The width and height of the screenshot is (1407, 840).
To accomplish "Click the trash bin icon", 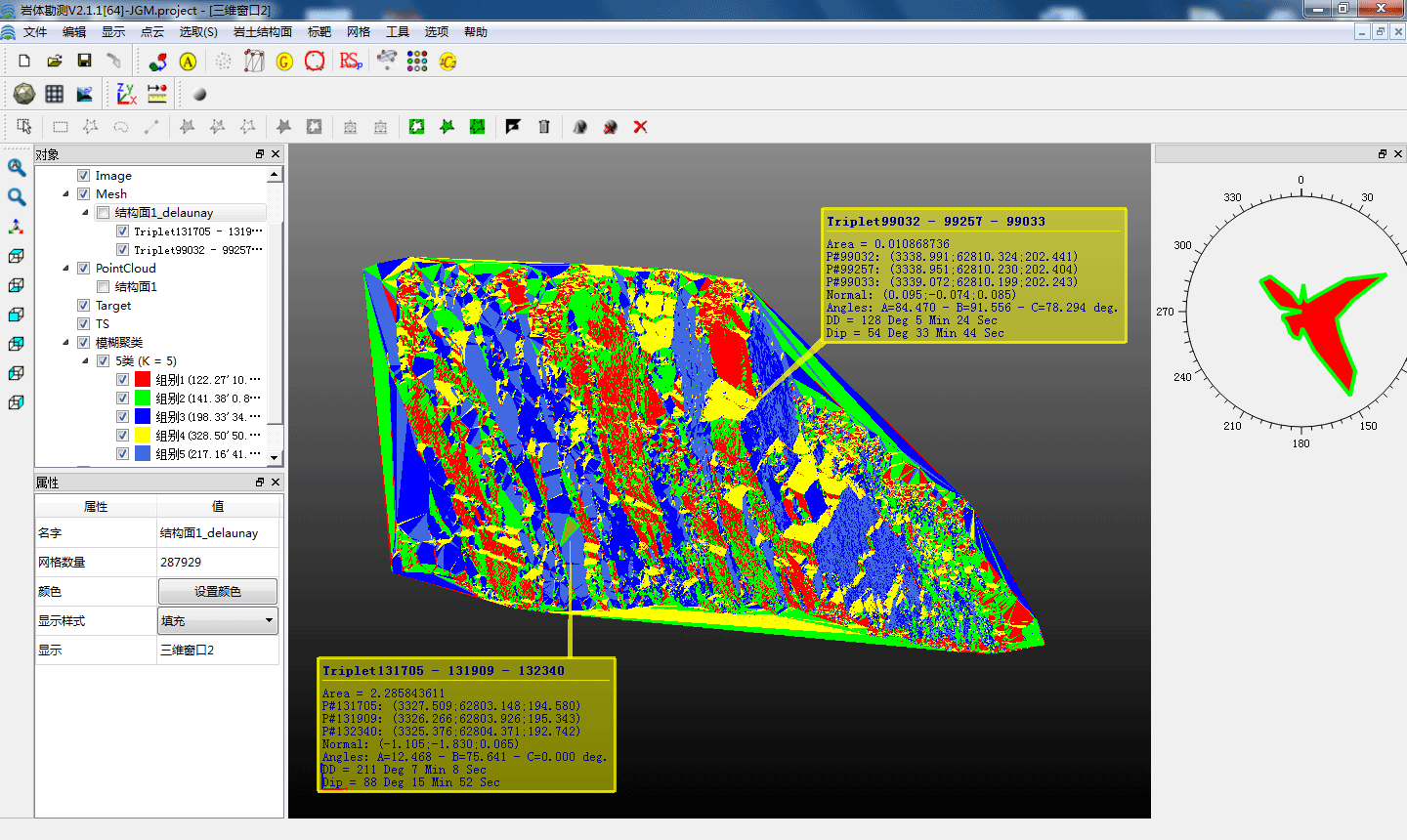I will tap(544, 127).
